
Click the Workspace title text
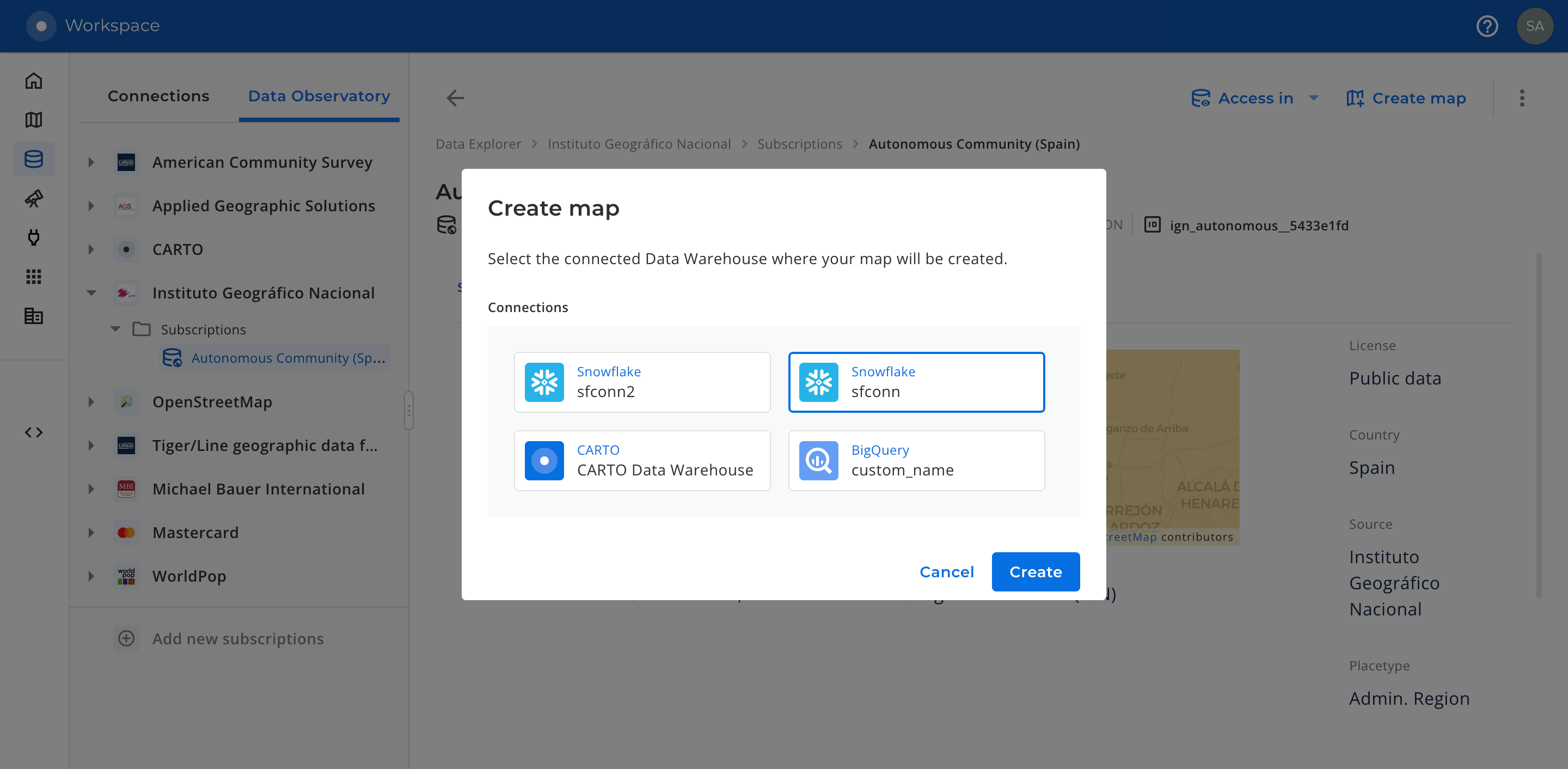(x=112, y=26)
